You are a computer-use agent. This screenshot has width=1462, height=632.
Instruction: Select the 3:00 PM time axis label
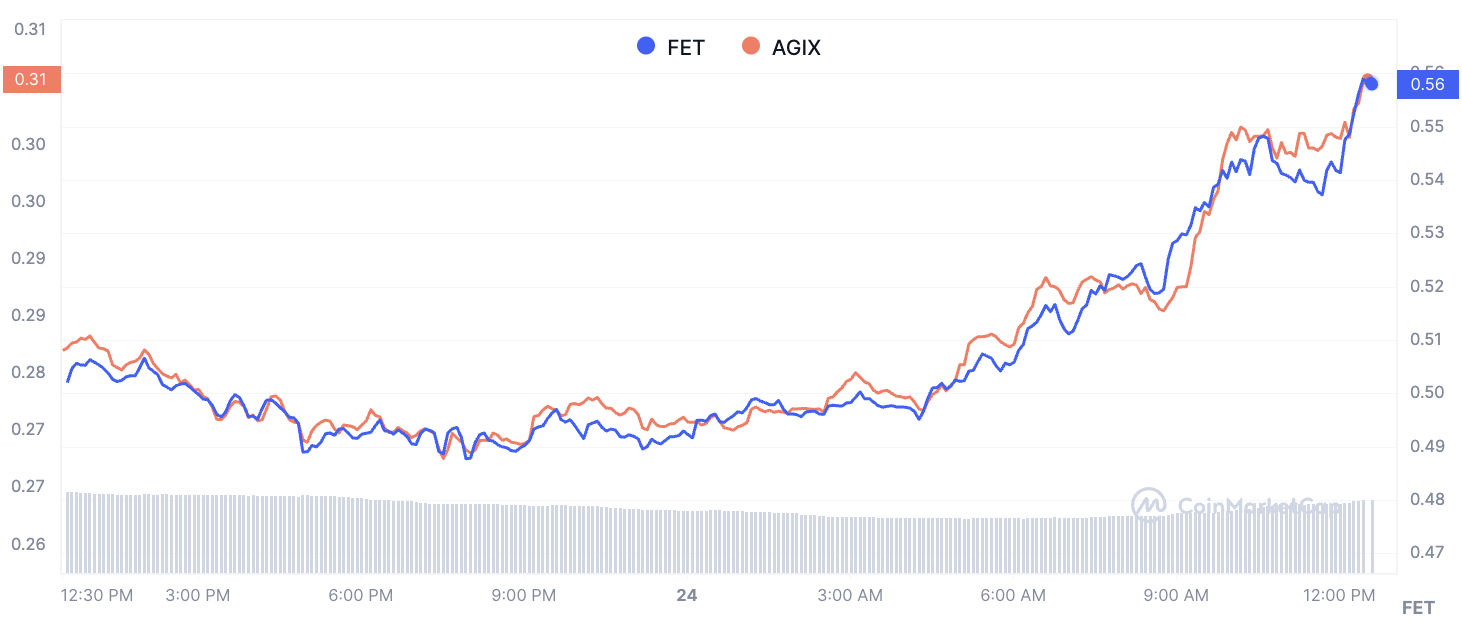pyautogui.click(x=198, y=596)
